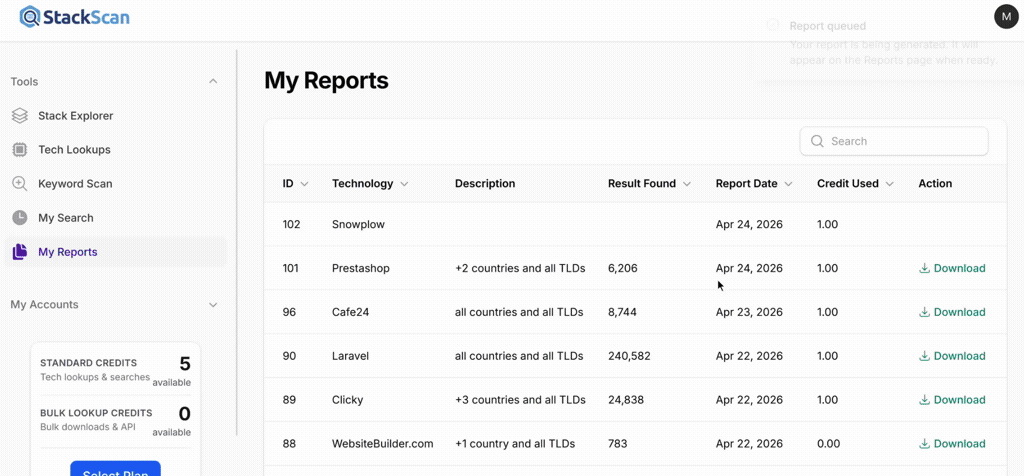
Task: Click the Select Plan button
Action: [x=116, y=468]
